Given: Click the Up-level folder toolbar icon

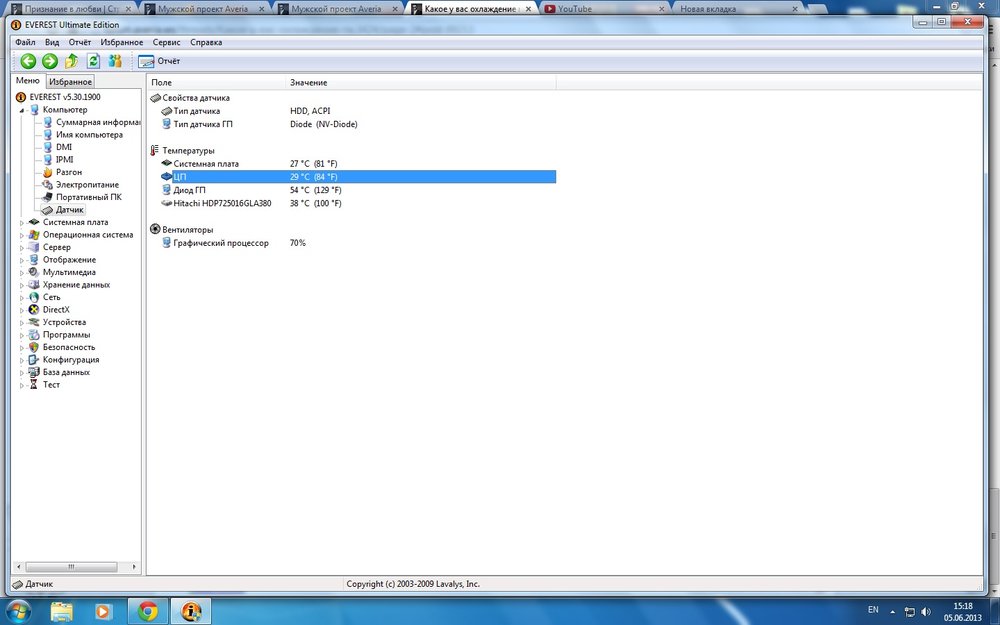Looking at the screenshot, I should 71,61.
